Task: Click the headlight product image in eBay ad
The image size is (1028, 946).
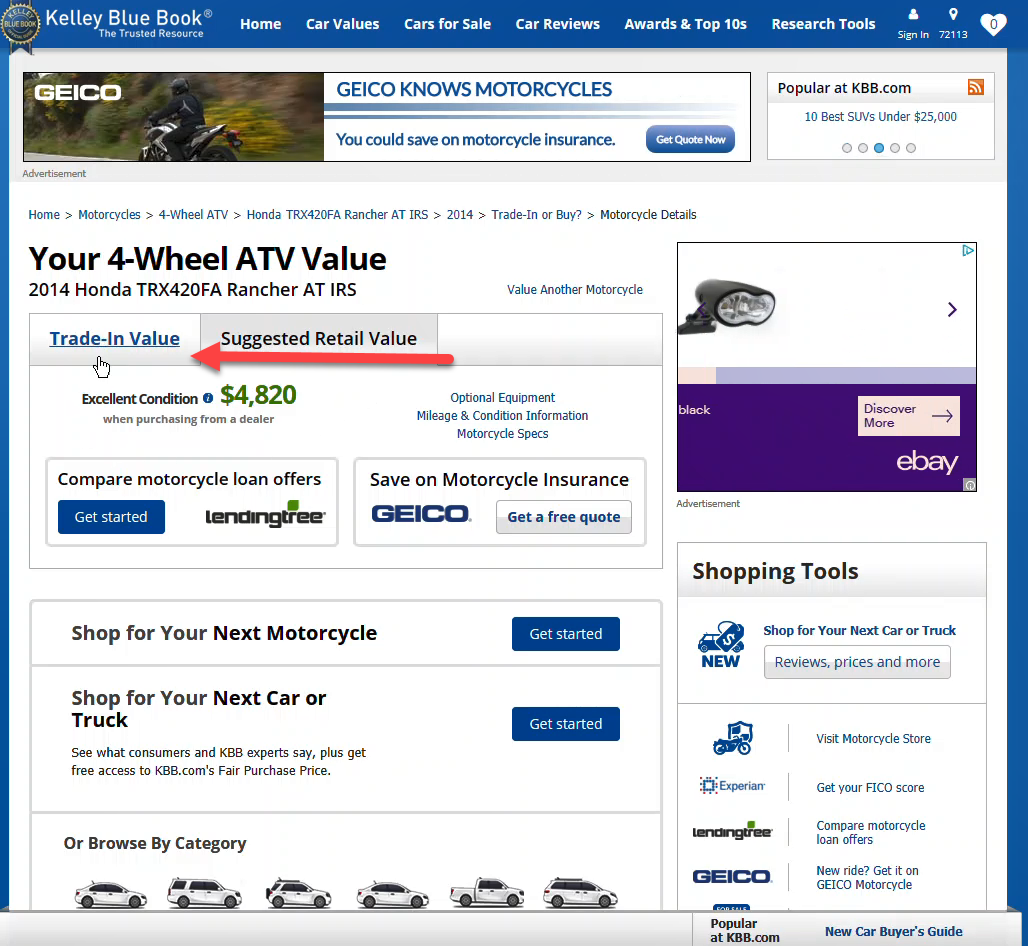Action: (728, 306)
